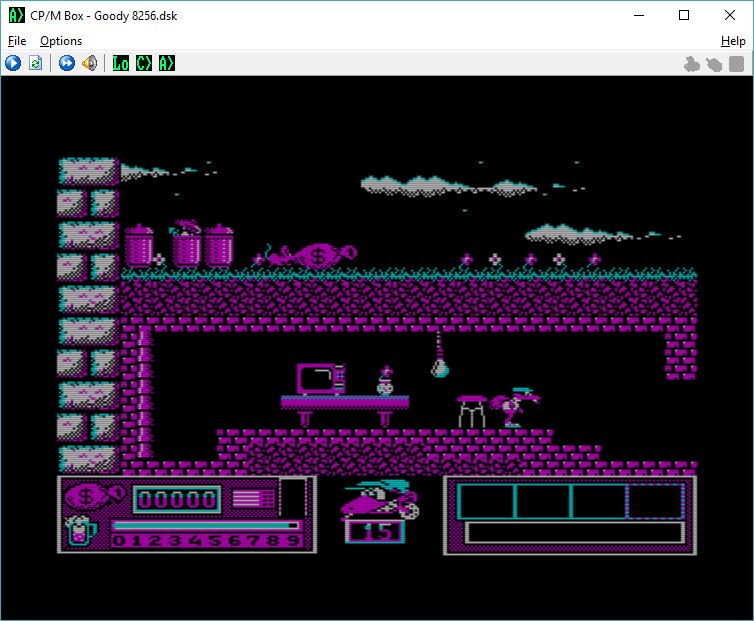Minimize the CP/M Box window
Image resolution: width=754 pixels, height=621 pixels.
pos(639,15)
